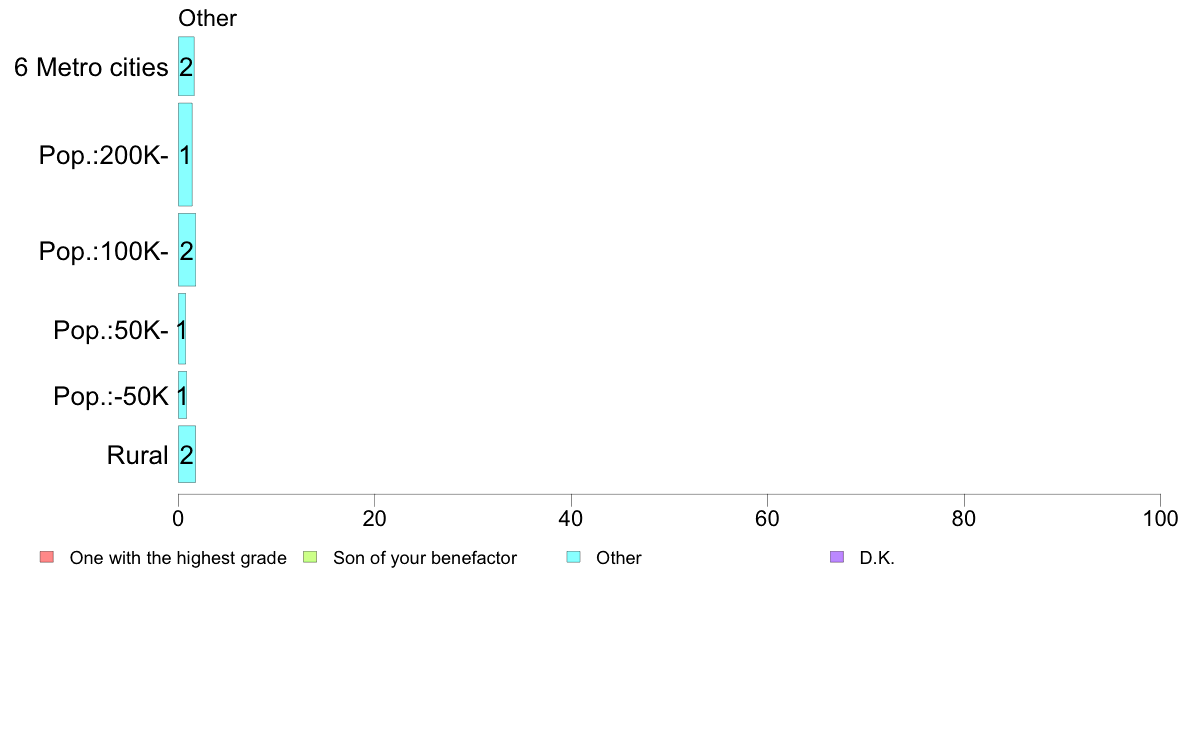Viewport: 1188px width, 736px height.
Task: Click 'One with the highest grade' legend text
Action: 178,558
